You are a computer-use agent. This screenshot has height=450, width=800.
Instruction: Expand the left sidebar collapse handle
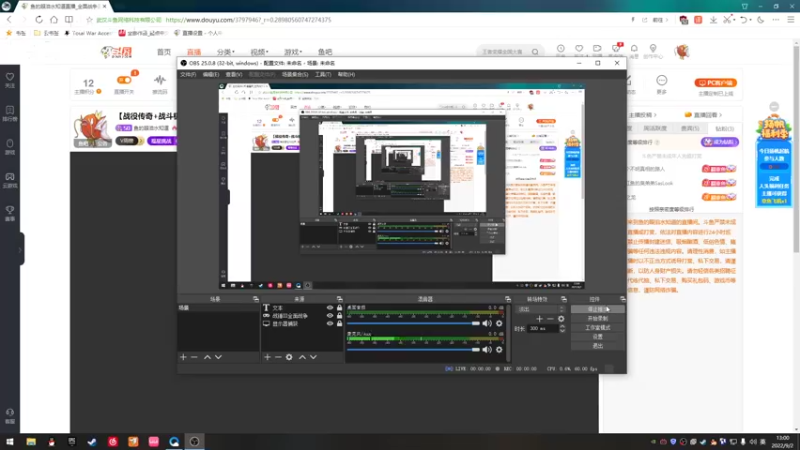click(x=20, y=249)
